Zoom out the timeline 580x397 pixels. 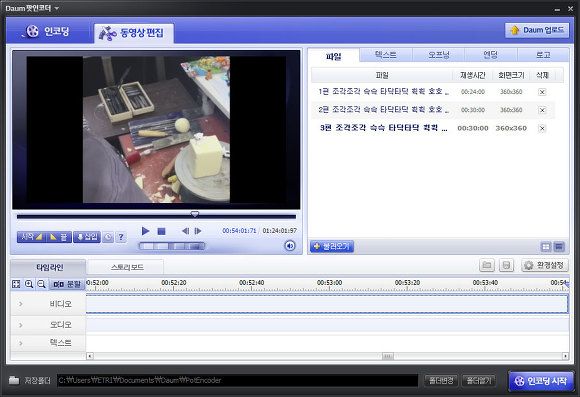coord(41,284)
